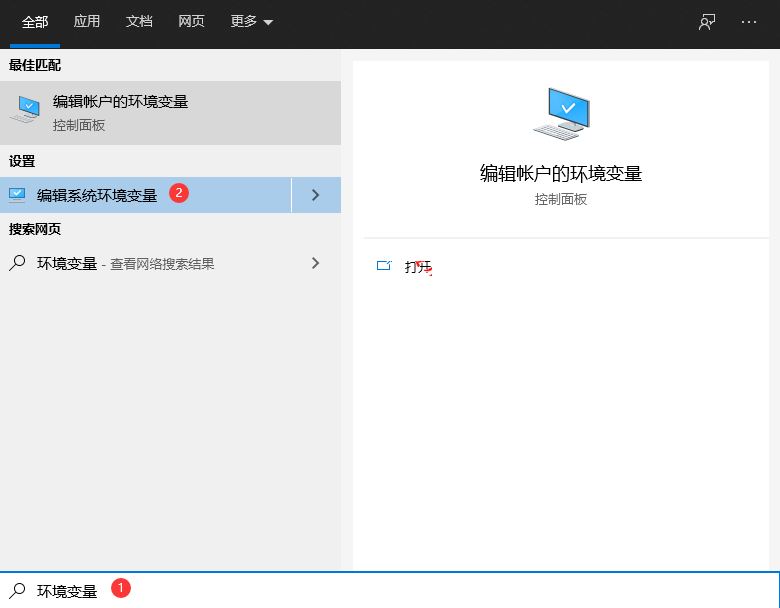Click the 设置 section heading
Viewport: 780px width, 608px height.
coord(22,161)
